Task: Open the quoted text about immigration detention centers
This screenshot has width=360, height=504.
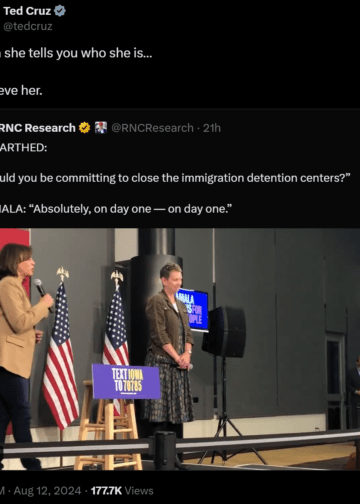Action: pyautogui.click(x=175, y=178)
